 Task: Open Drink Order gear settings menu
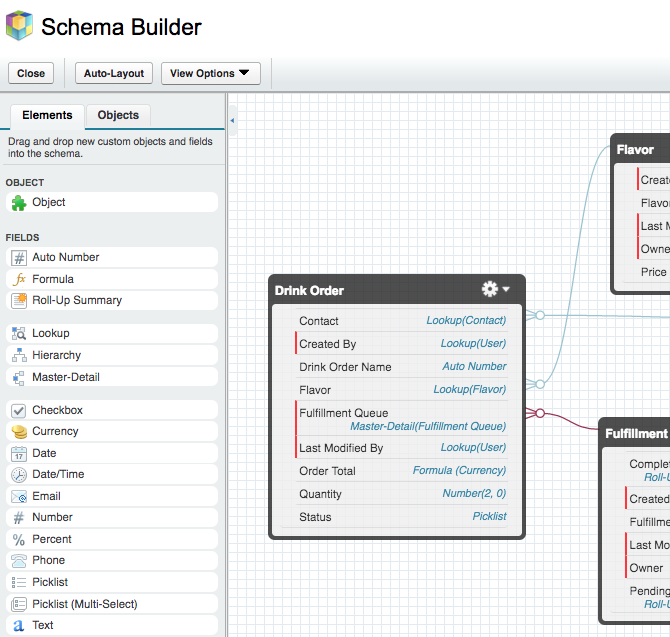(495, 289)
